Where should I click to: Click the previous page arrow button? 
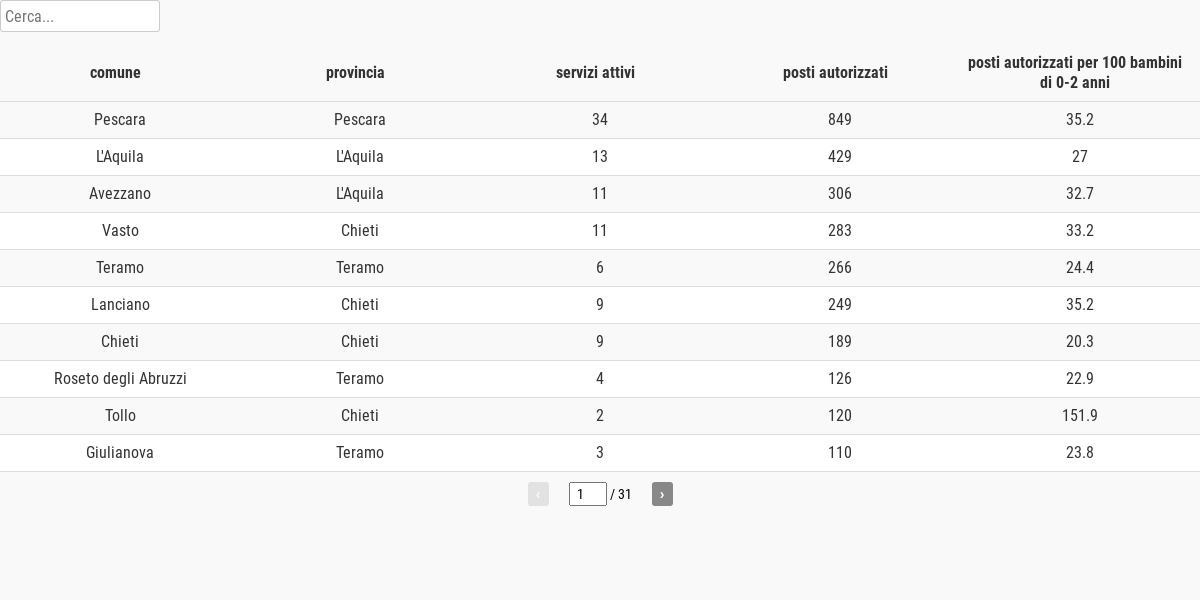click(538, 494)
